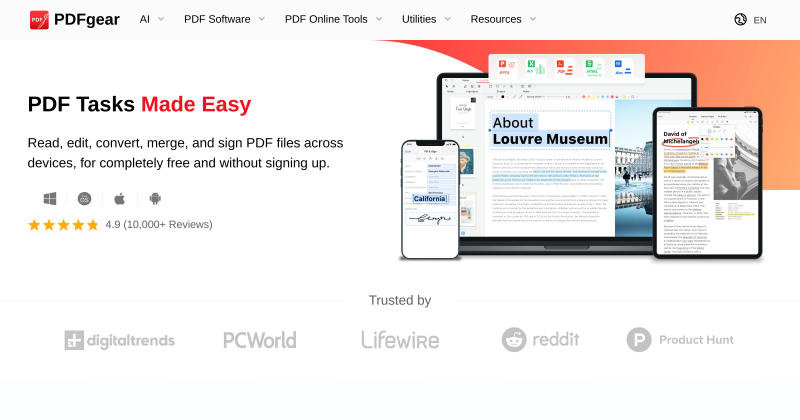Expand the PDF Online Tools chevron
The image size is (800, 420).
click(379, 19)
